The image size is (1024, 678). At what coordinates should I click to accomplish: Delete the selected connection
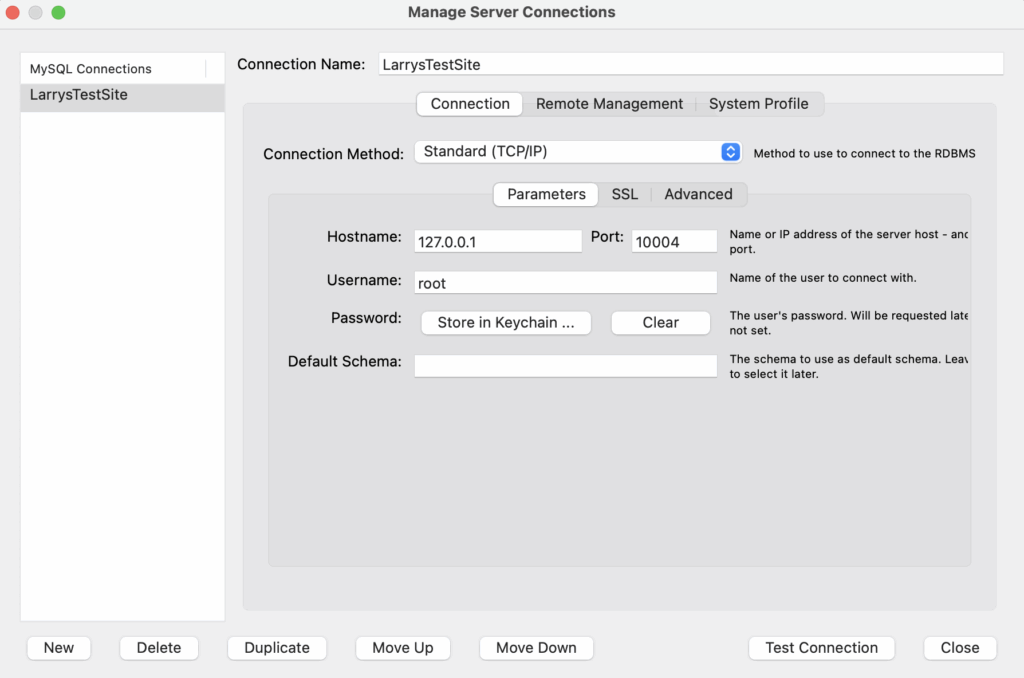click(159, 648)
